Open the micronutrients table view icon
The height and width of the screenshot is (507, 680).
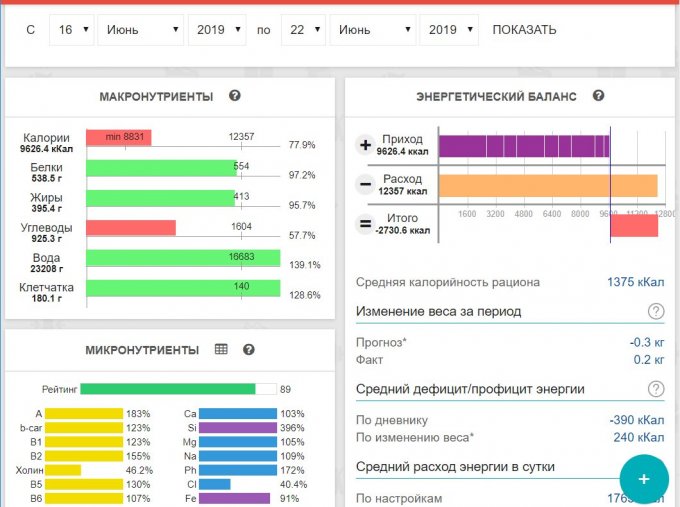pyautogui.click(x=221, y=350)
